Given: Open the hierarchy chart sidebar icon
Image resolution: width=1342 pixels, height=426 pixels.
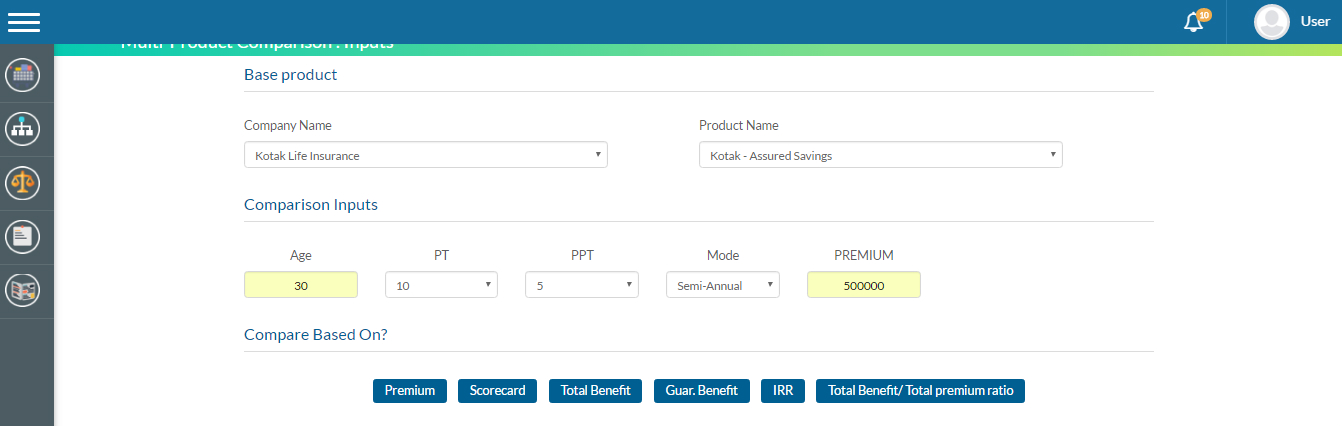Looking at the screenshot, I should [x=22, y=129].
